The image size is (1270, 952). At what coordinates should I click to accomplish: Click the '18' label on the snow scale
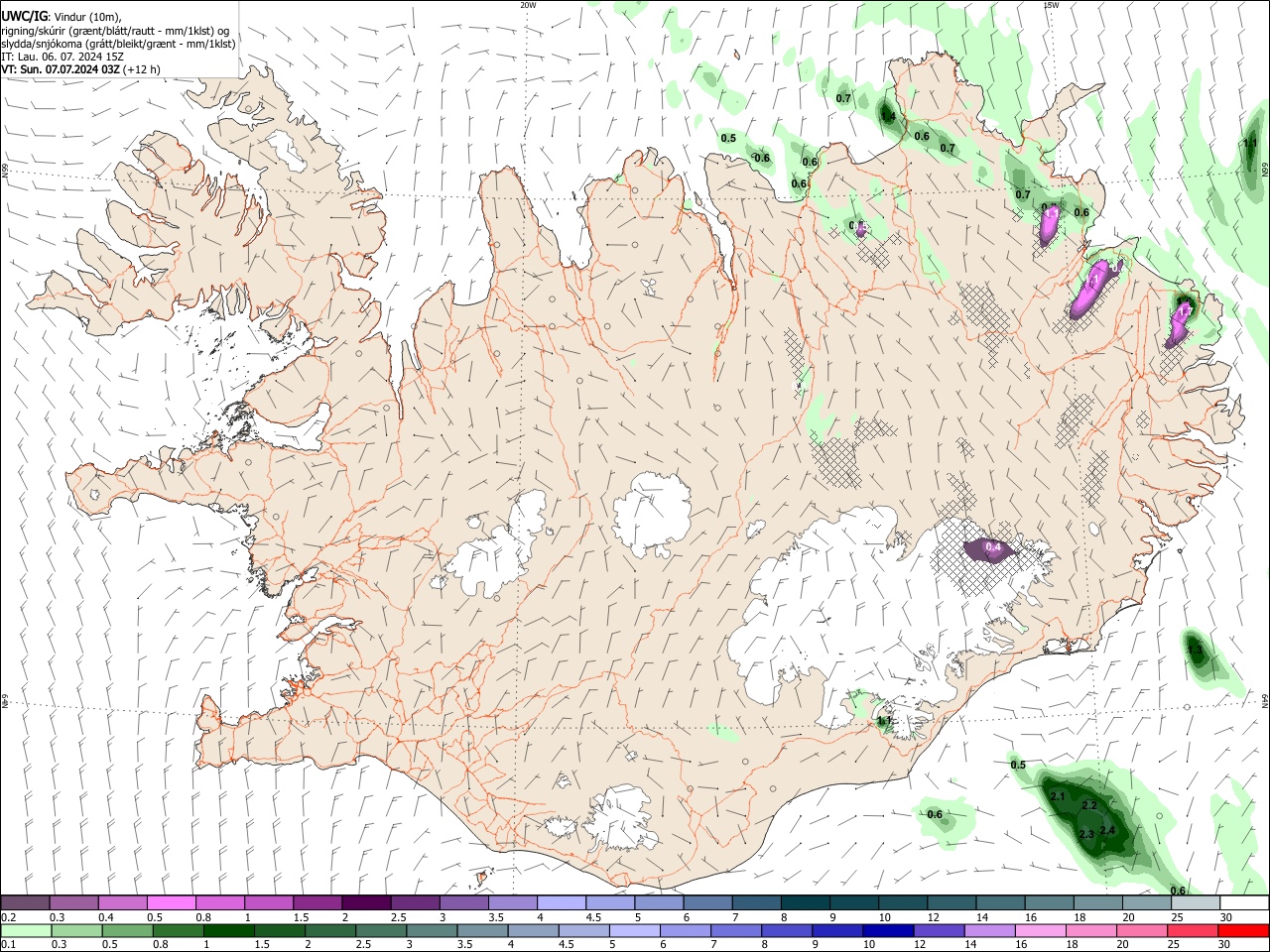1079,917
